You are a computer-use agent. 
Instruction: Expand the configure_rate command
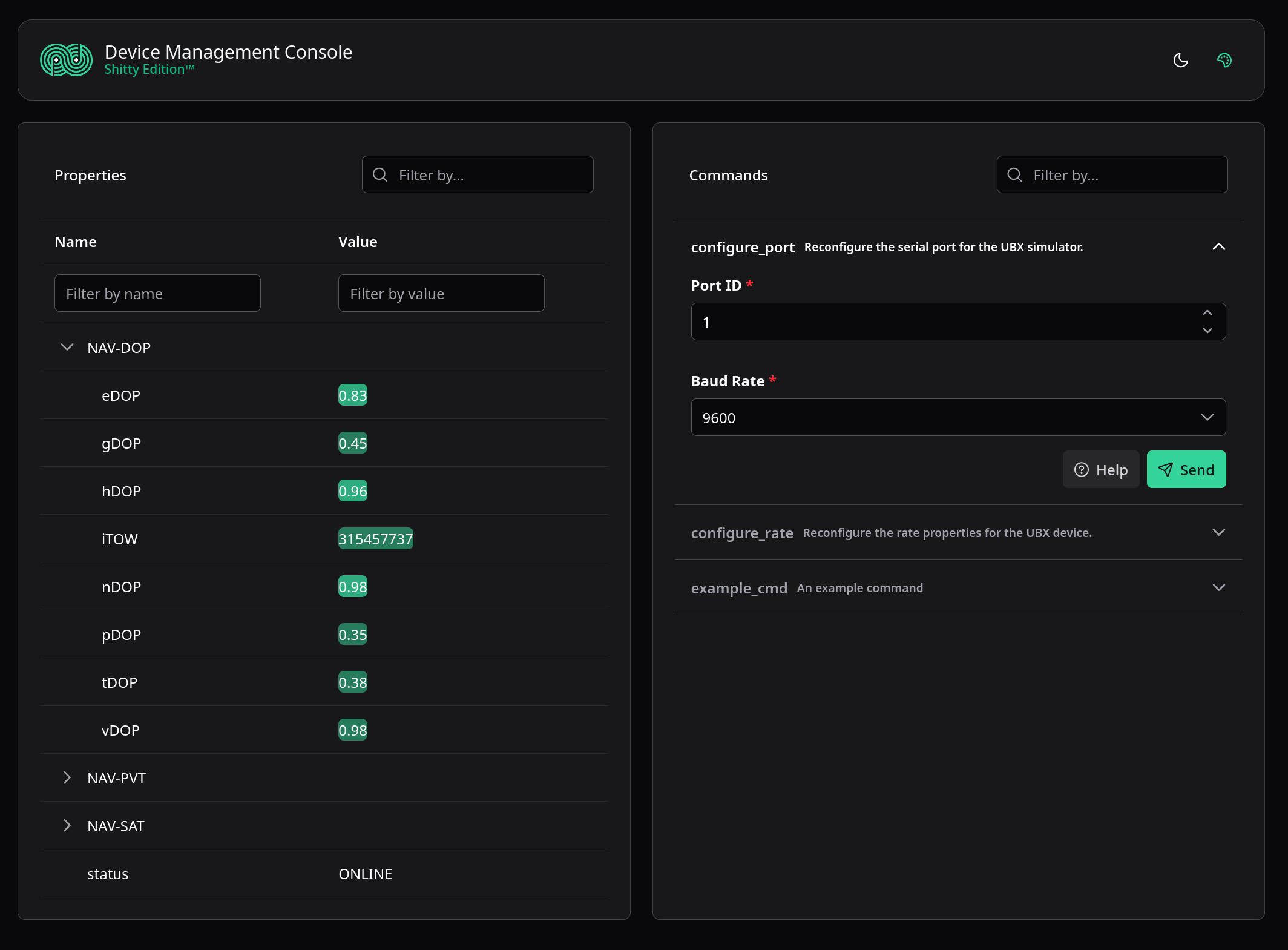[1218, 533]
